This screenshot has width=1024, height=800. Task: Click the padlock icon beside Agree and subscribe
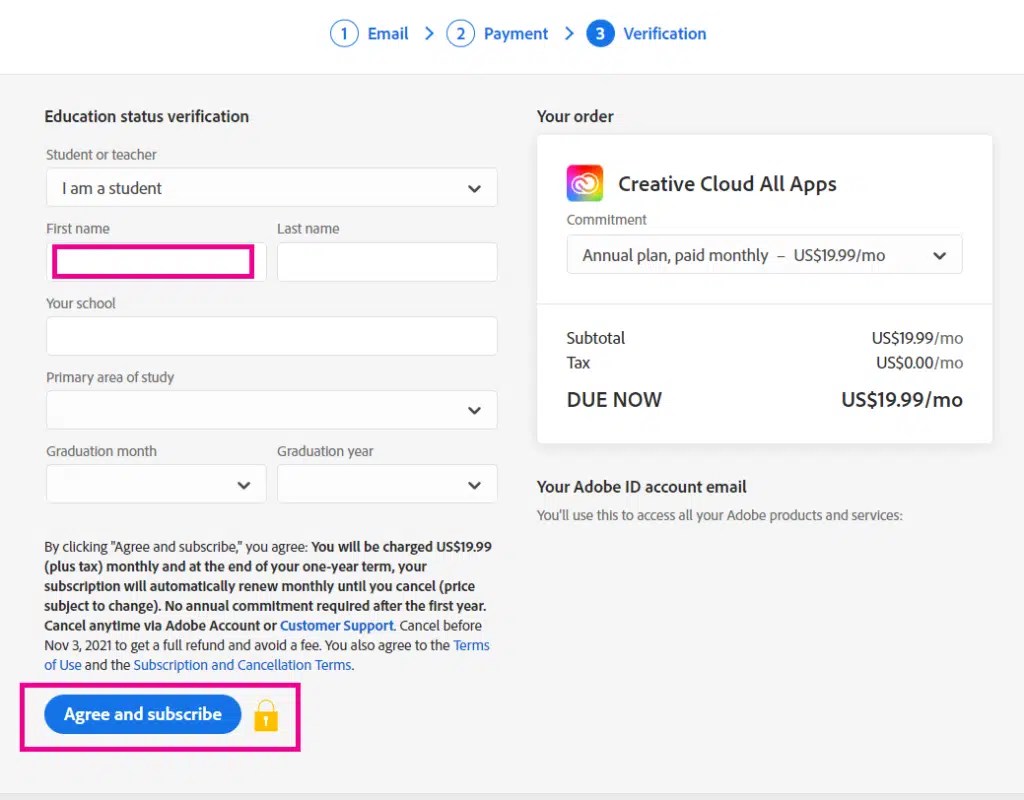pyautogui.click(x=265, y=715)
